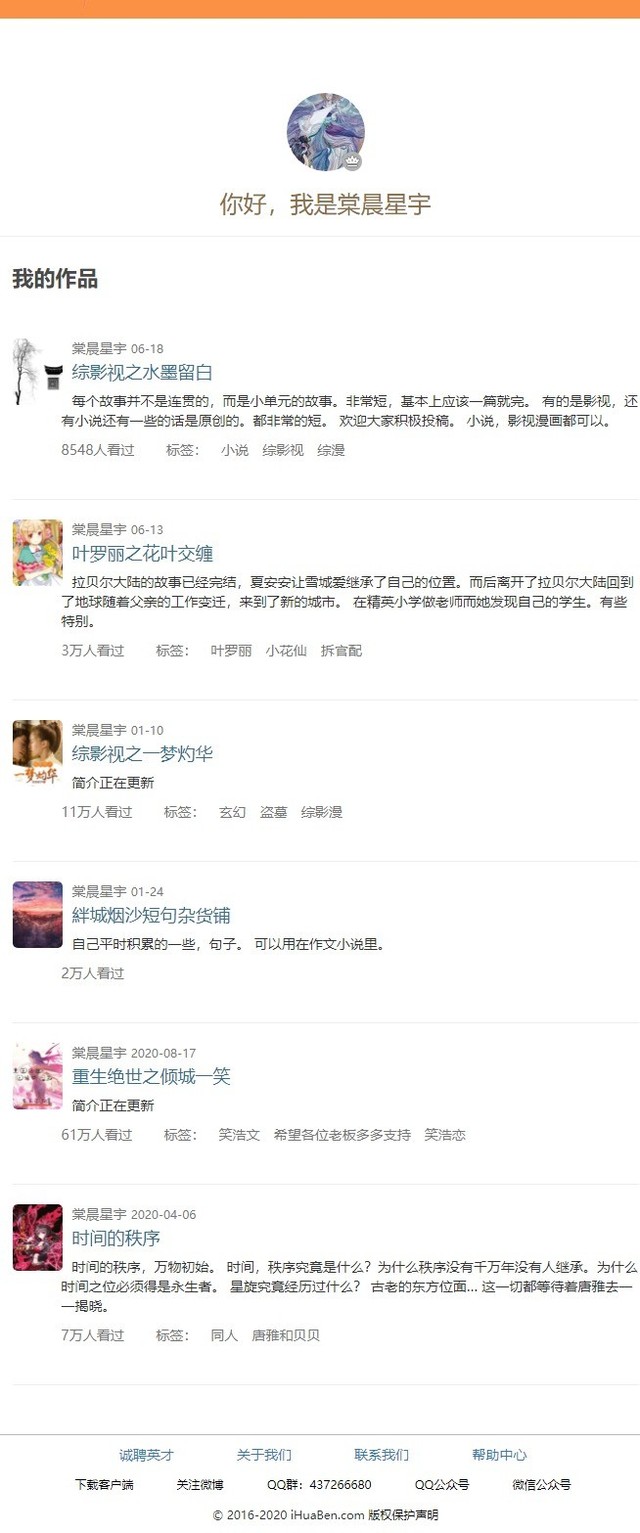Open the title link 时间的秩序

click(x=116, y=1238)
